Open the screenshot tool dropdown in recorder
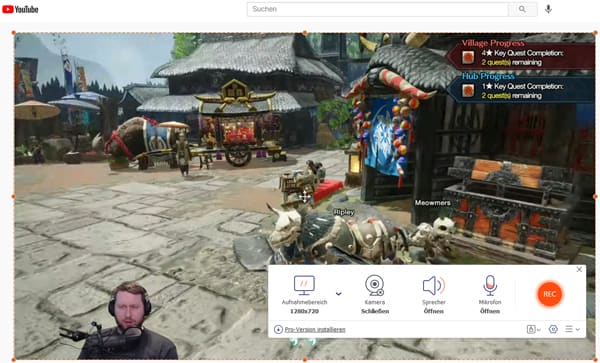The width and height of the screenshot is (600, 363). (533, 329)
